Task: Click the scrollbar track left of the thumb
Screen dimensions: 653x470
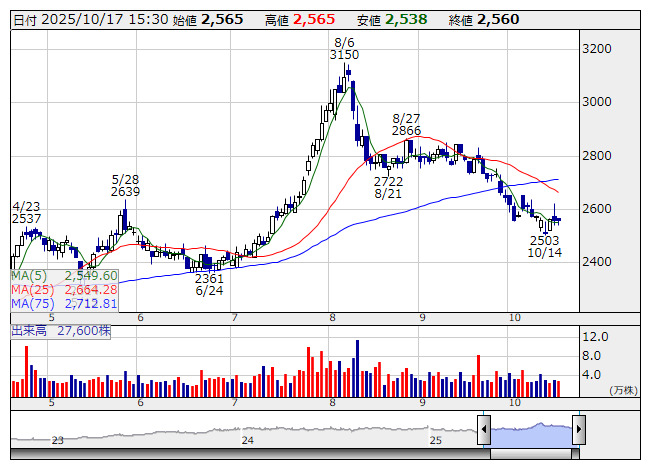Action: (x=250, y=454)
